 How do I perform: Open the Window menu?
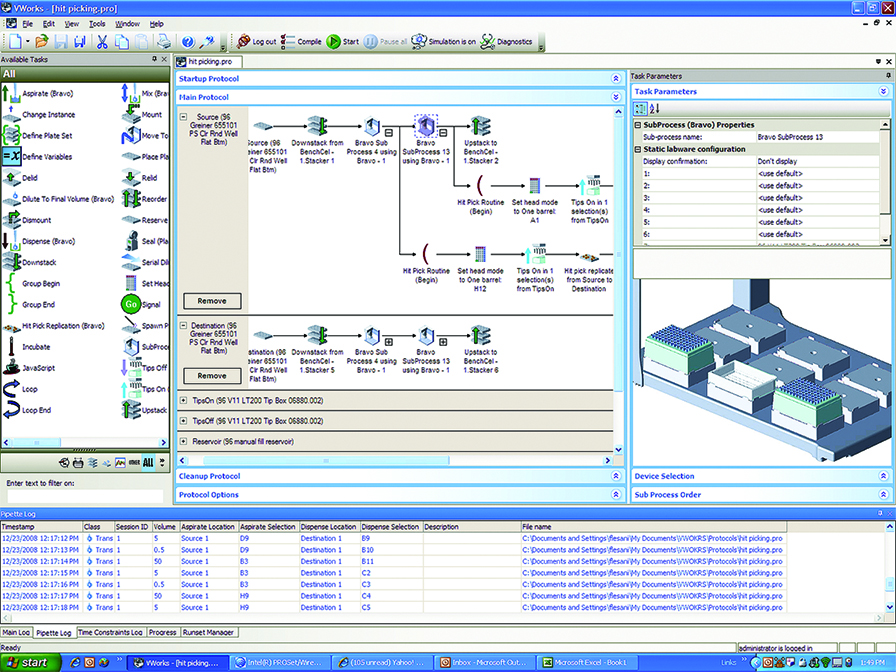(x=127, y=24)
